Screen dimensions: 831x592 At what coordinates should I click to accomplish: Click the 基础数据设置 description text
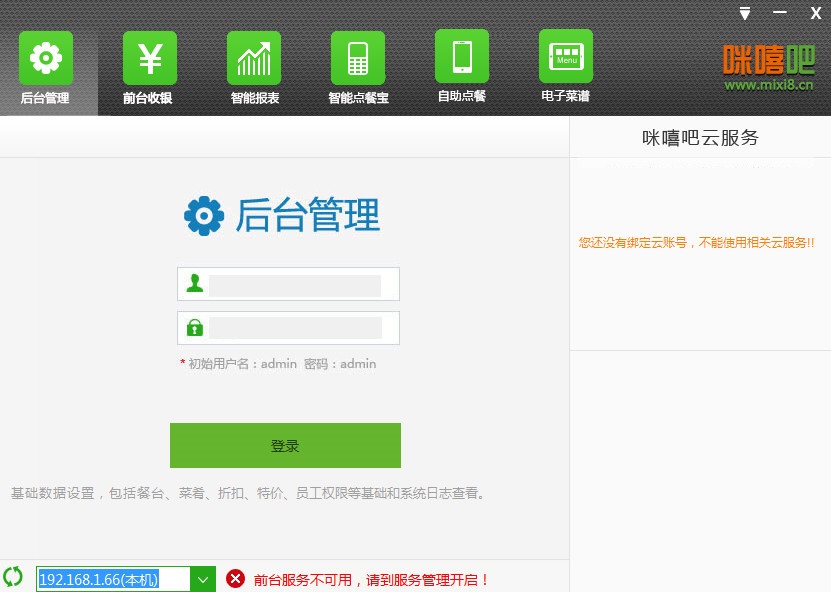click(247, 493)
